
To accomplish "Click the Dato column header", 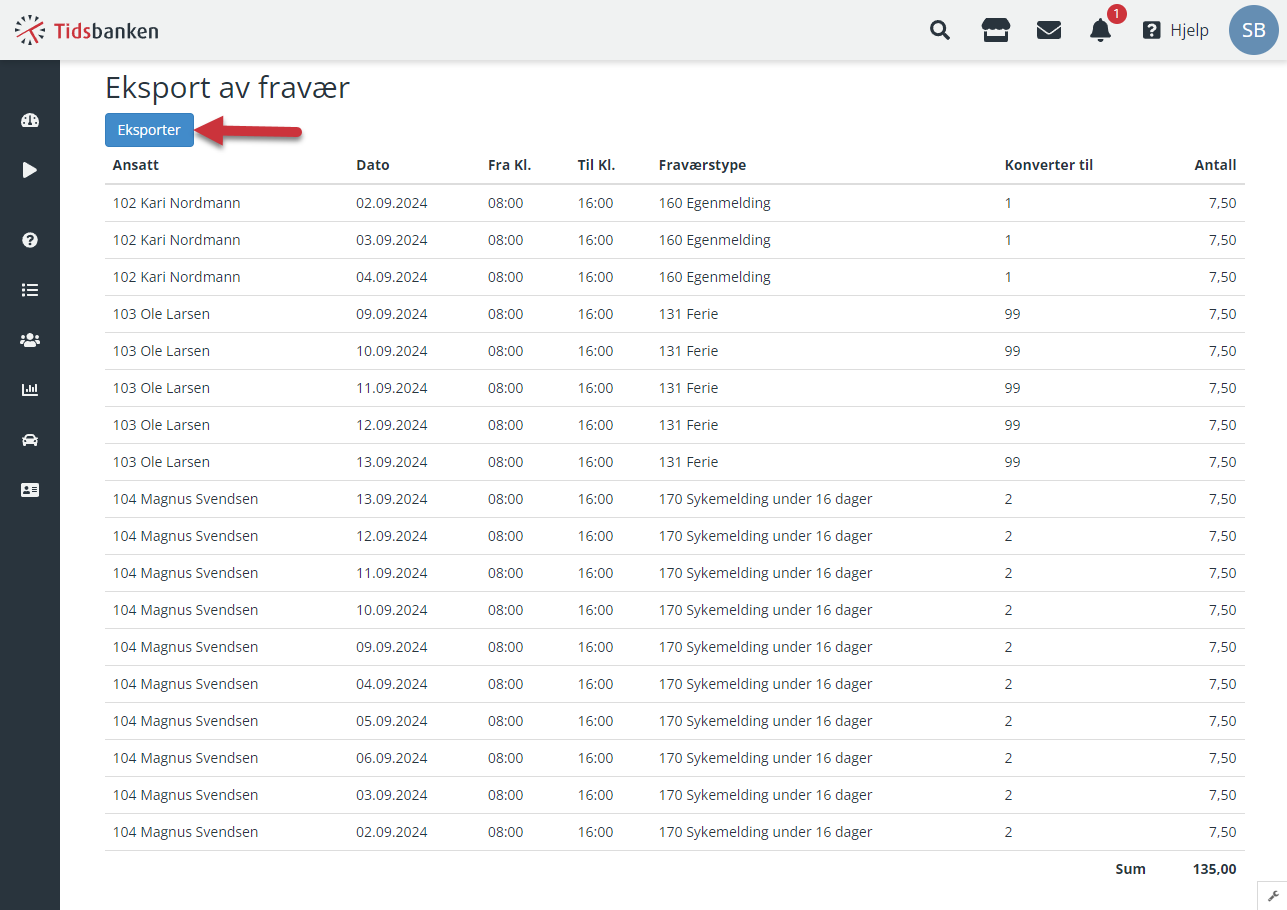I will [373, 165].
